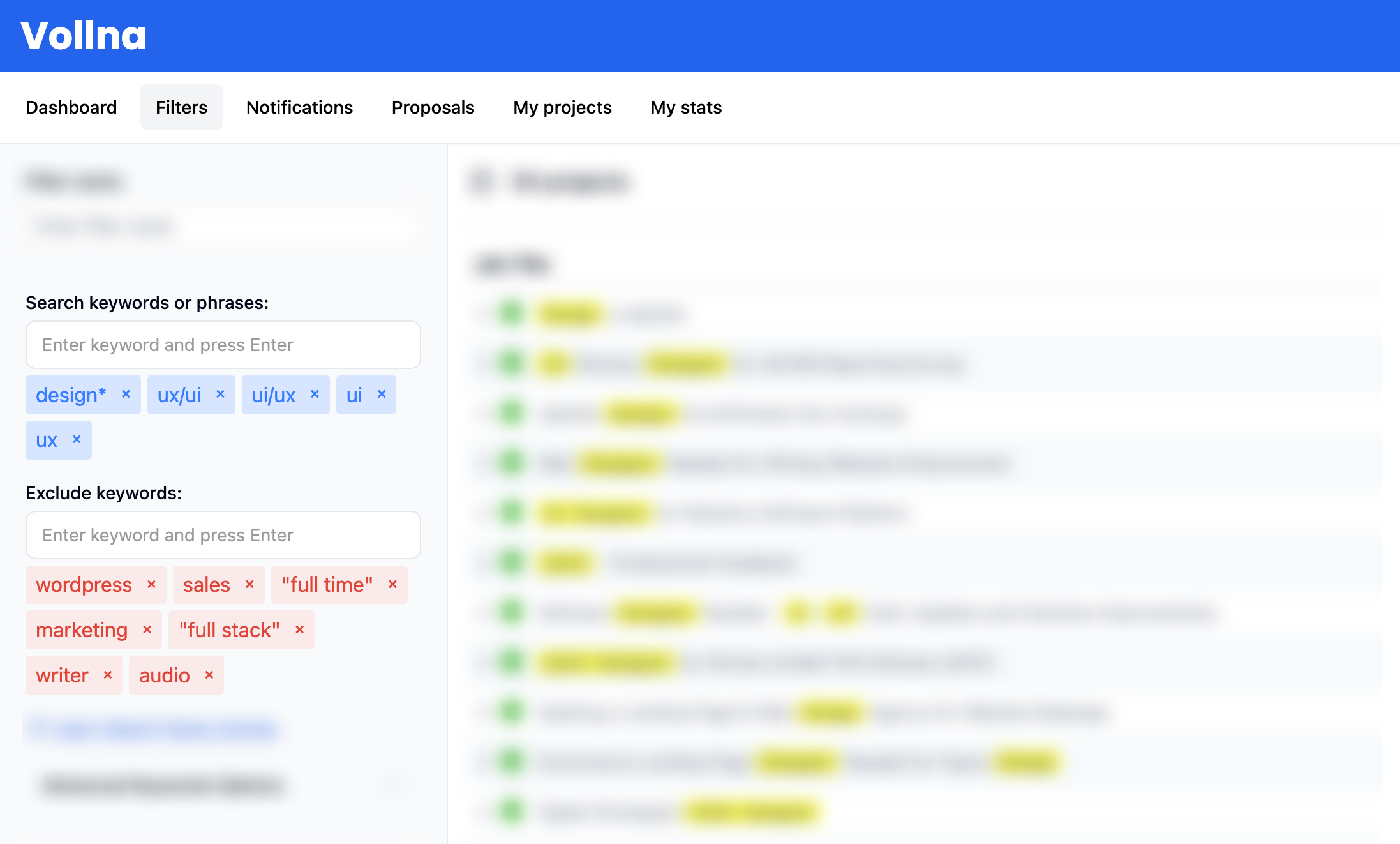Focus the exclude keywords input field
The height and width of the screenshot is (844, 1400).
click(x=223, y=535)
